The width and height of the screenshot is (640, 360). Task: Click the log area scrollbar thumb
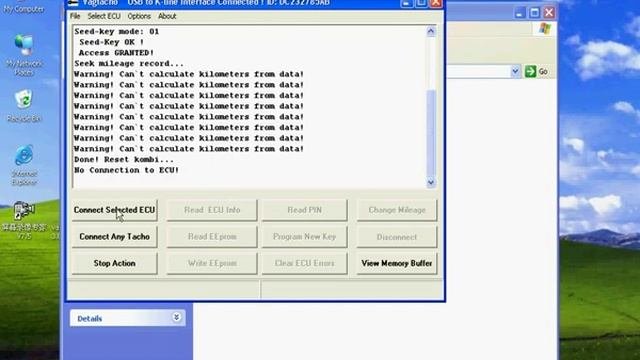[x=431, y=133]
